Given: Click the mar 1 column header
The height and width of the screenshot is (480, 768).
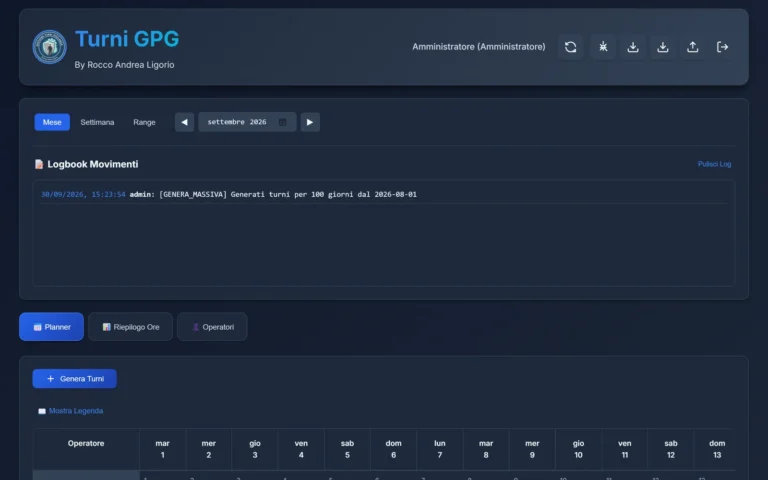Looking at the screenshot, I should pyautogui.click(x=163, y=449).
